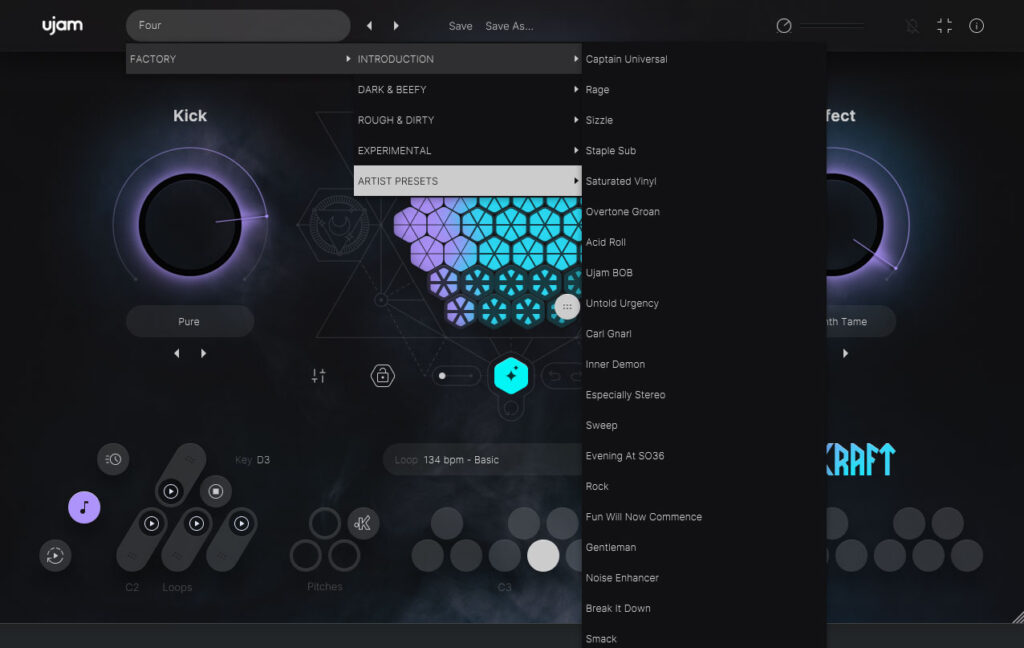Click the ujam logo
The height and width of the screenshot is (648, 1024).
[x=63, y=25]
